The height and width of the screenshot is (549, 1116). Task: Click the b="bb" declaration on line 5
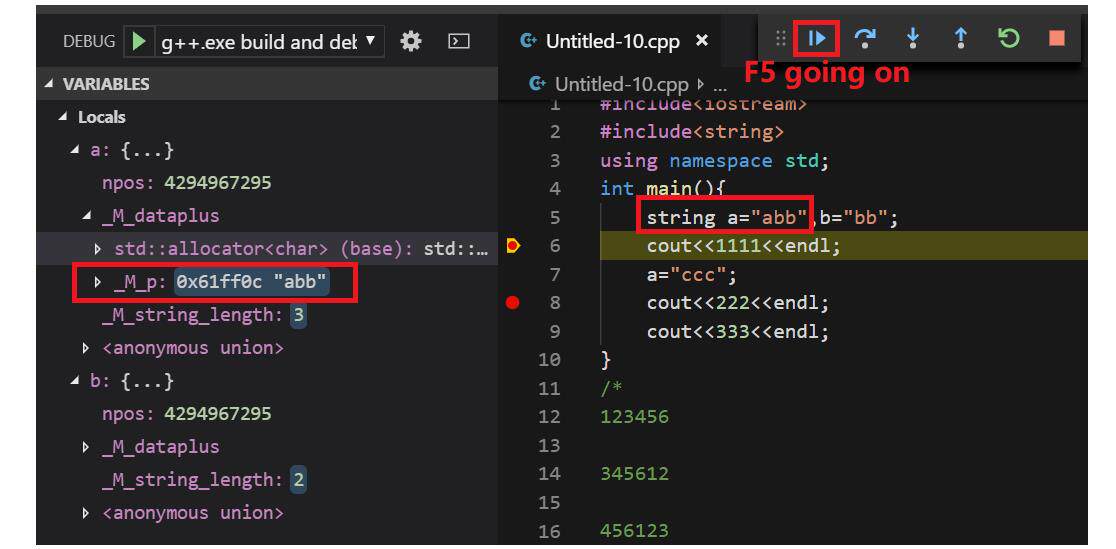click(853, 217)
